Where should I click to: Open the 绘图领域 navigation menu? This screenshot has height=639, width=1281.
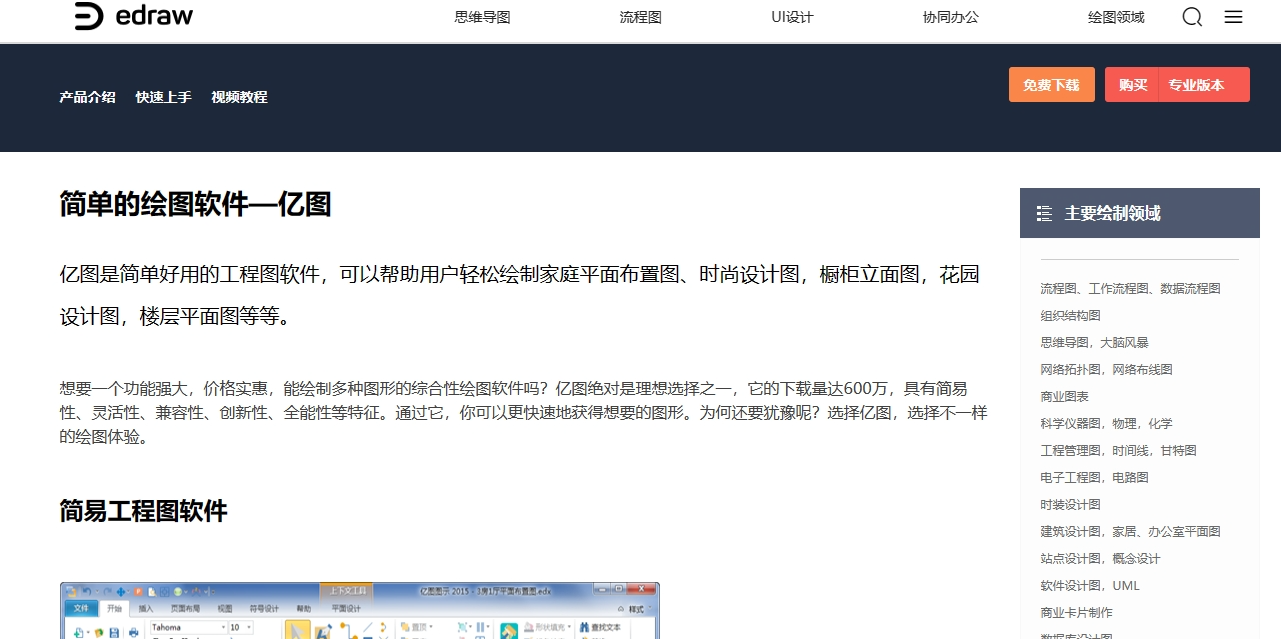pyautogui.click(x=1116, y=17)
